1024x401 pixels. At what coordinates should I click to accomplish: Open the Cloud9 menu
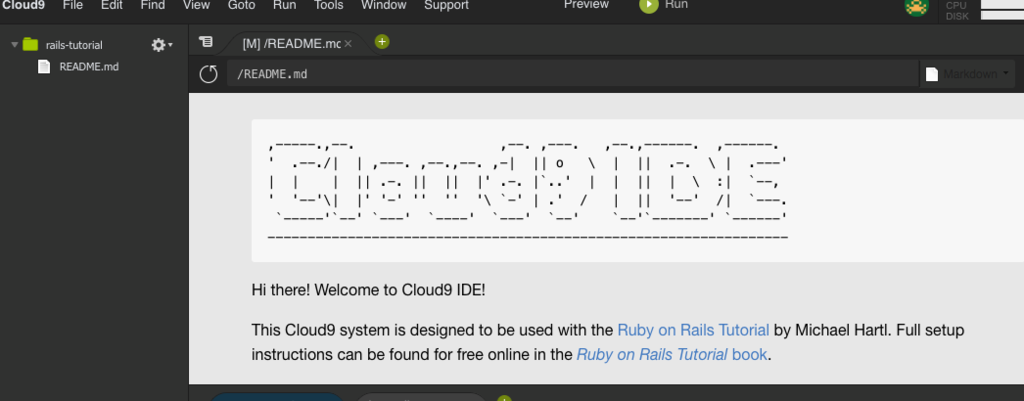24,5
